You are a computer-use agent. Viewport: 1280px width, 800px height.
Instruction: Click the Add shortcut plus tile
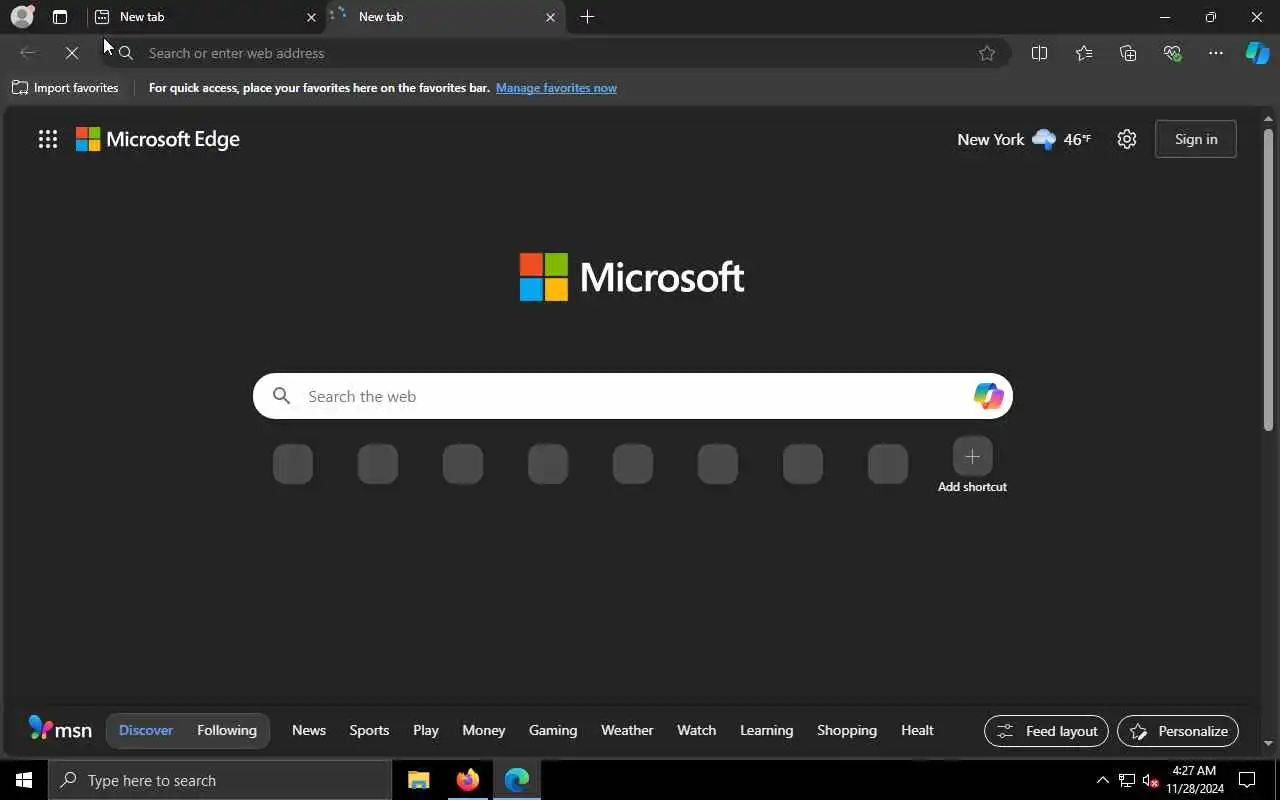[972, 457]
